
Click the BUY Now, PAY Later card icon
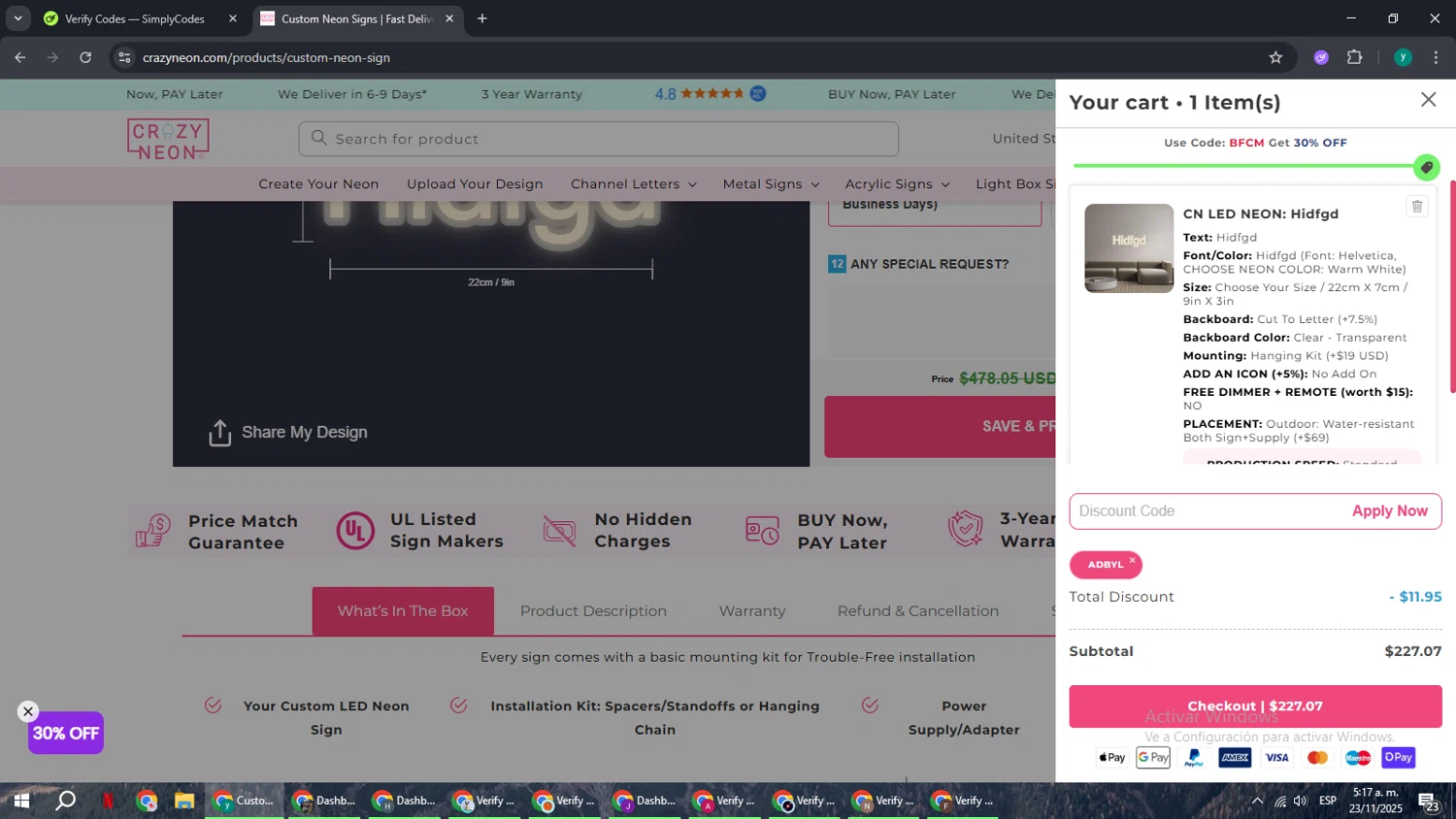coord(762,531)
